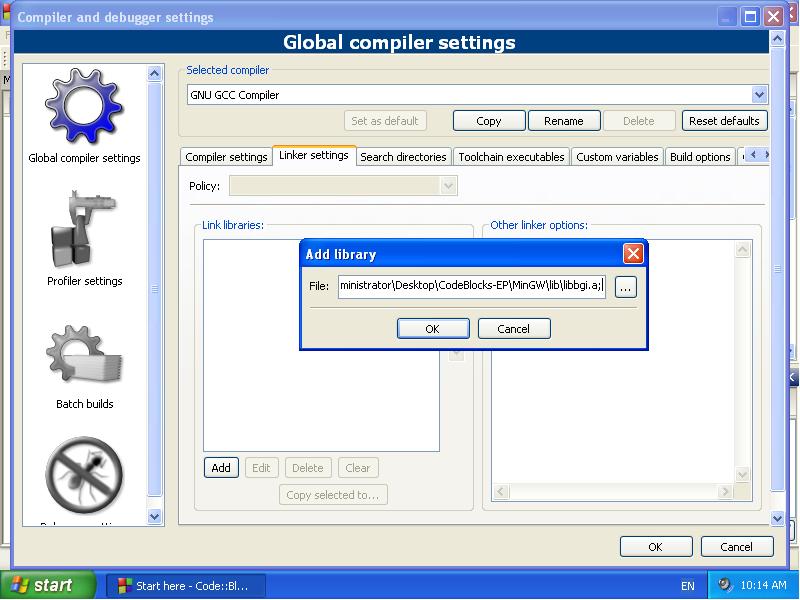
Task: Close the Add library dialog
Action: click(632, 254)
